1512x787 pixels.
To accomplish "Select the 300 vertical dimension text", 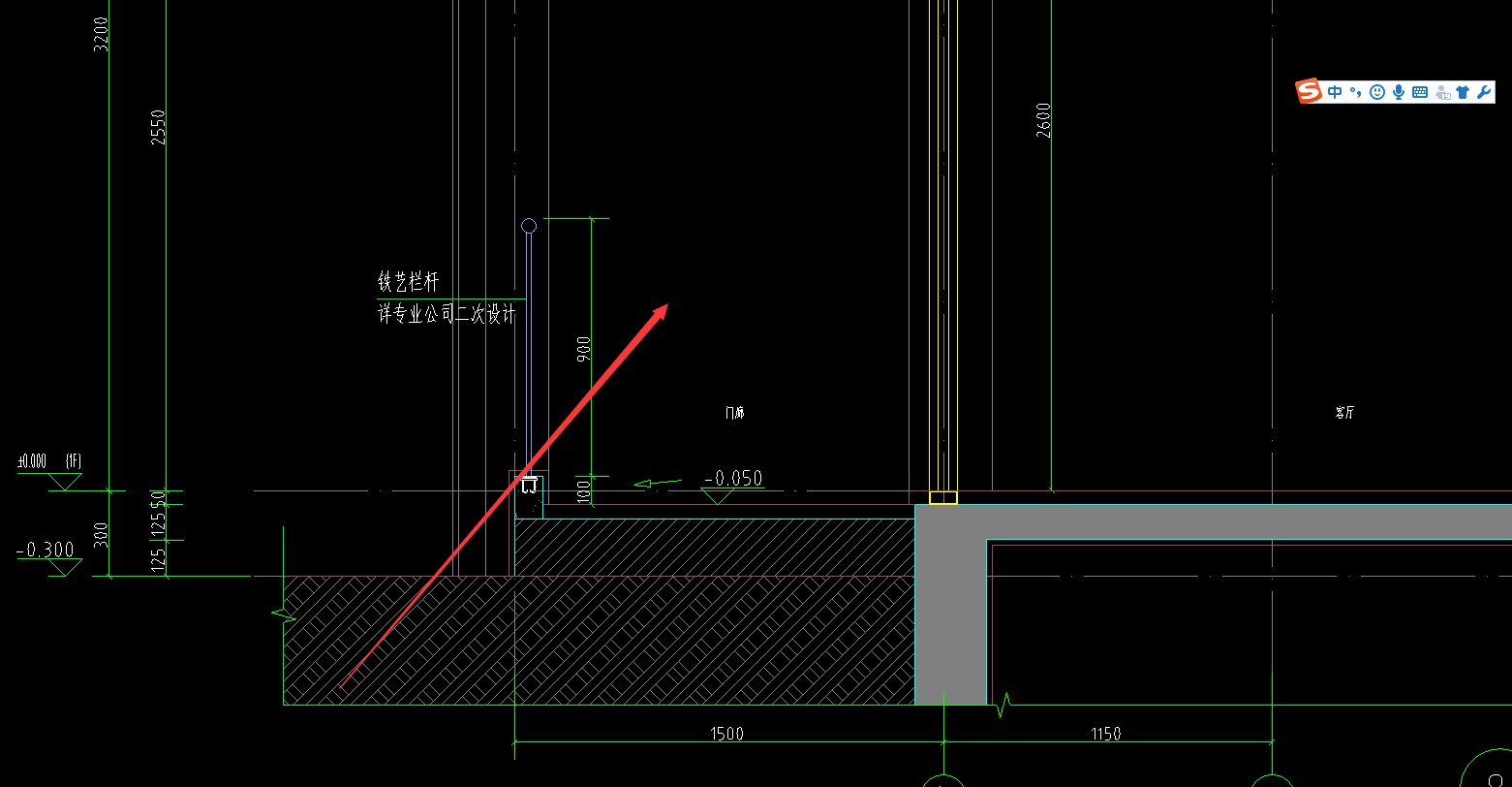I will [101, 534].
